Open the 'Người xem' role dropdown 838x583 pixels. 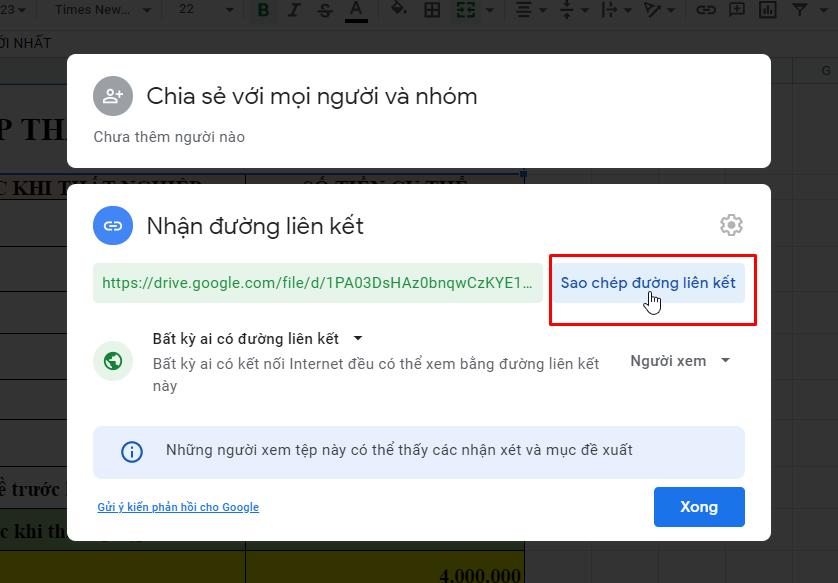680,361
